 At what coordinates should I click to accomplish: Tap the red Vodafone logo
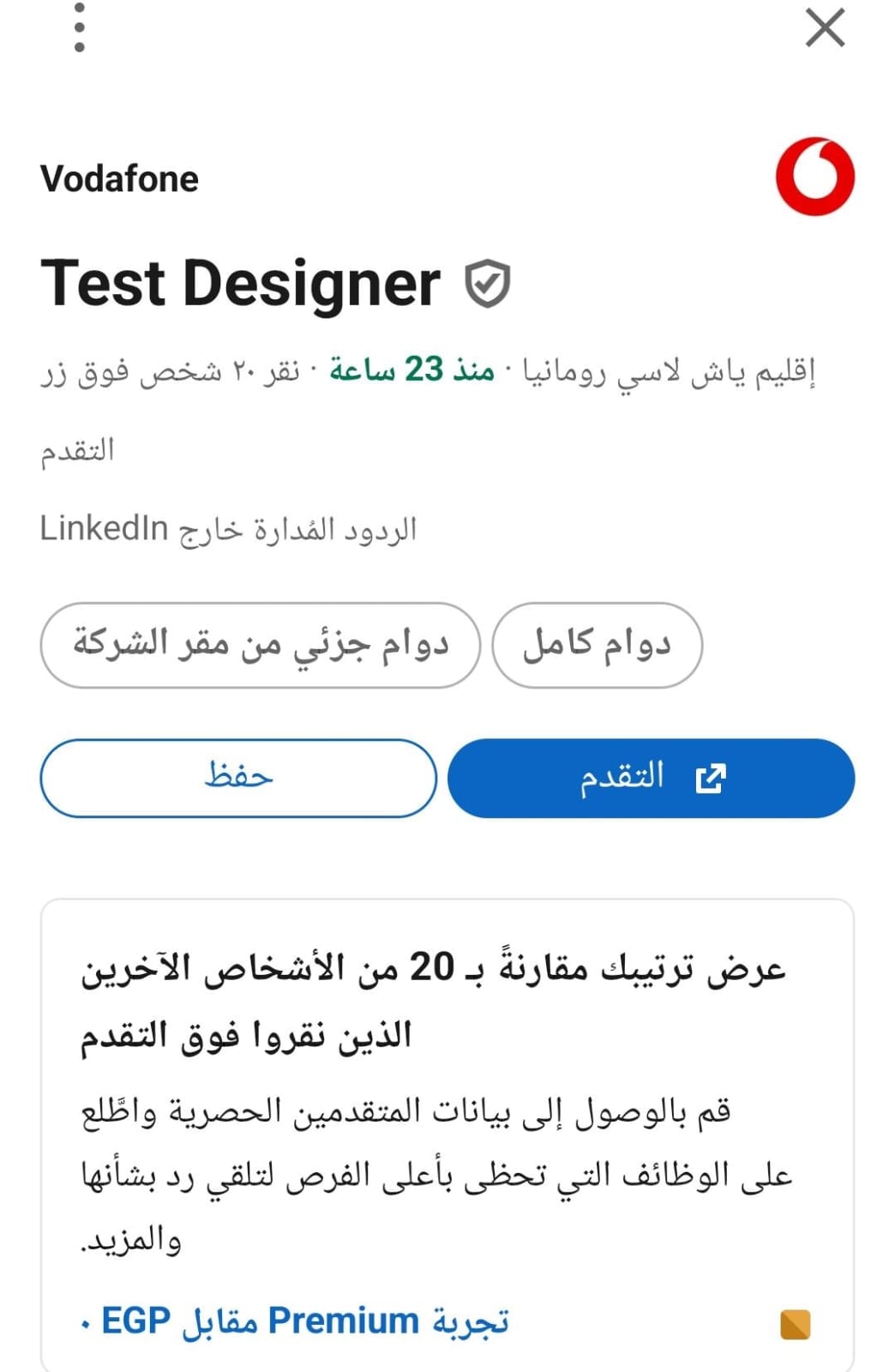point(815,177)
